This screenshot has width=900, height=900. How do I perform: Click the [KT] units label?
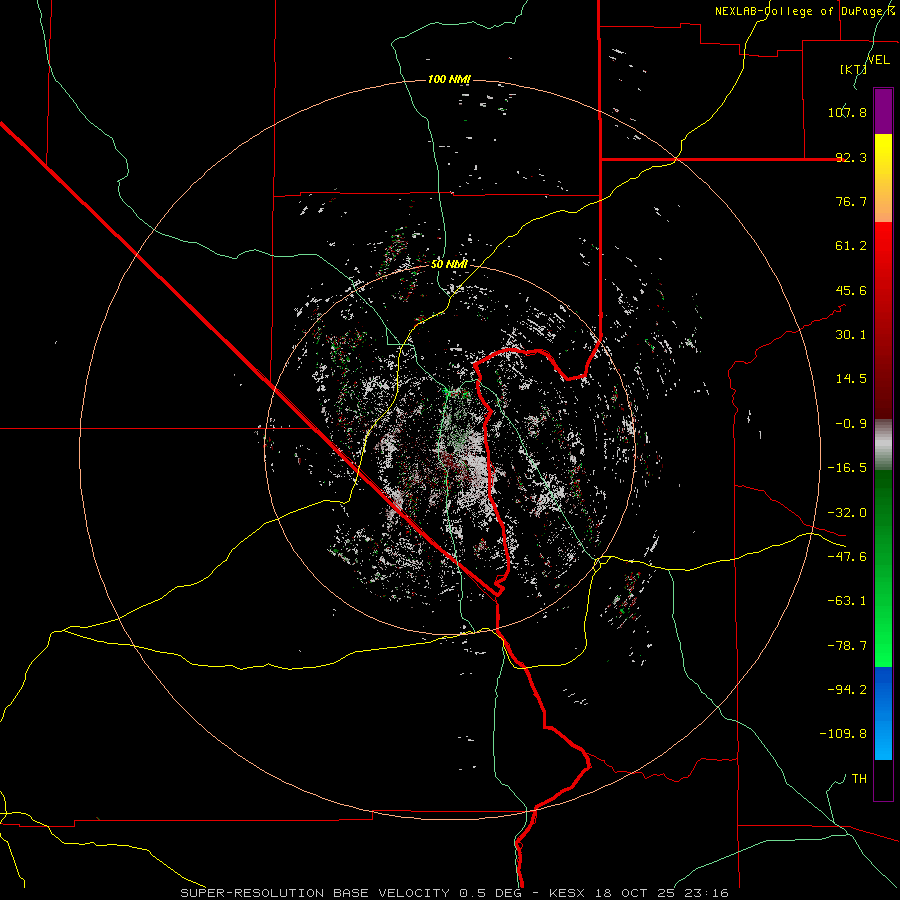853,69
